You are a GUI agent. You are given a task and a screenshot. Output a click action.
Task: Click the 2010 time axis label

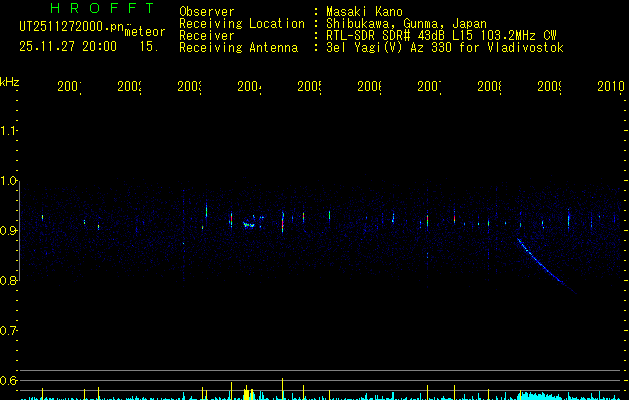point(611,86)
